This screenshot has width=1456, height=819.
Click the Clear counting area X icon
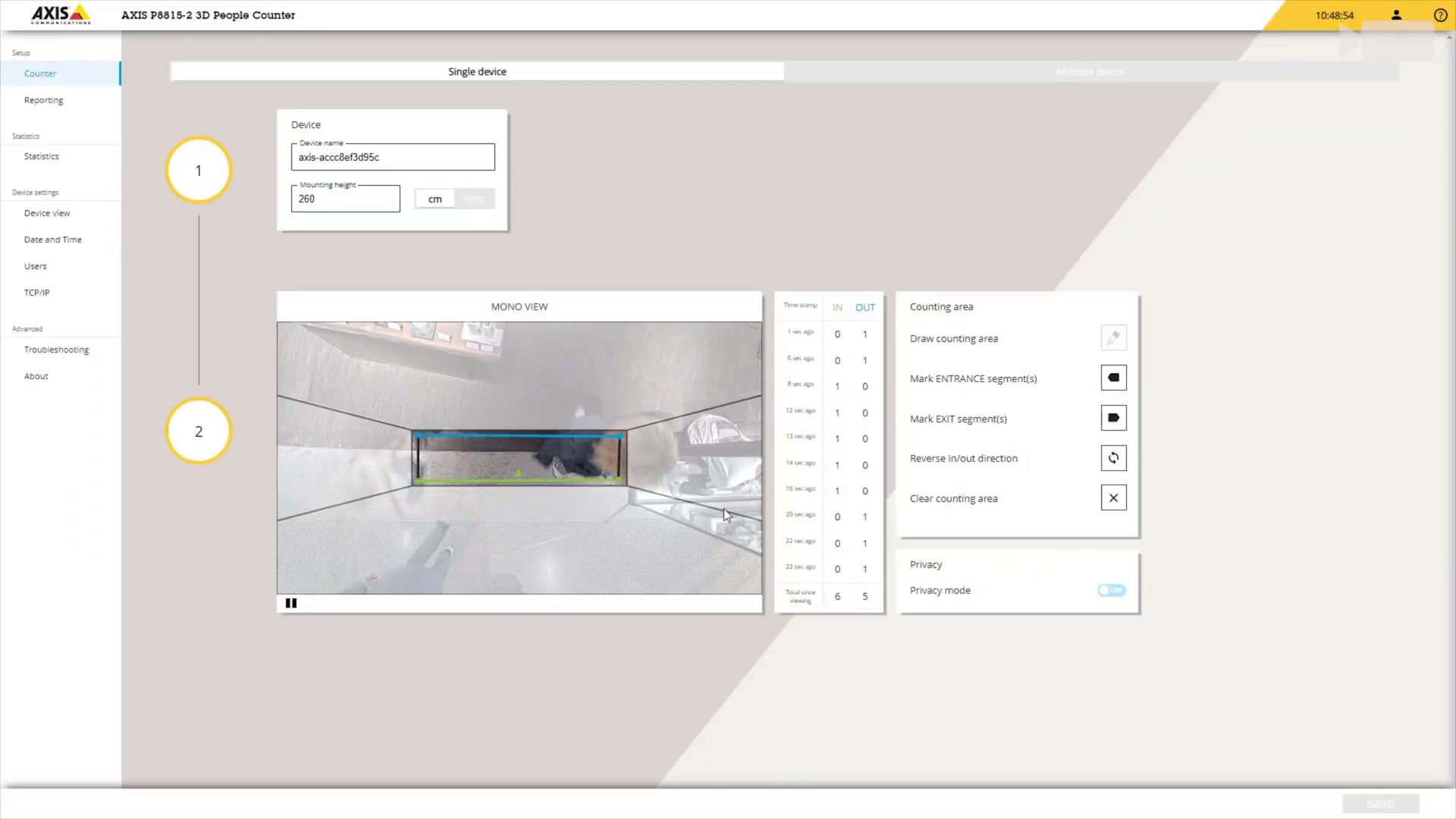pyautogui.click(x=1113, y=498)
